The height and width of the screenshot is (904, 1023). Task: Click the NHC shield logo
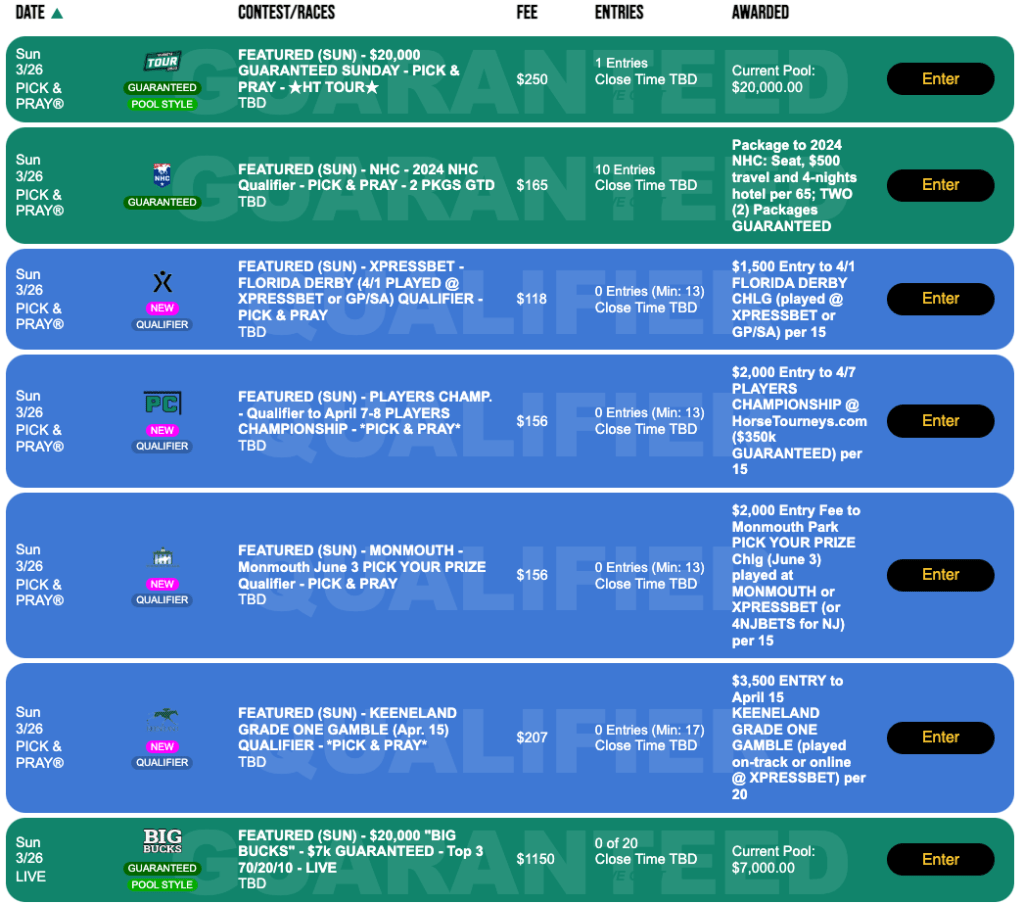162,176
